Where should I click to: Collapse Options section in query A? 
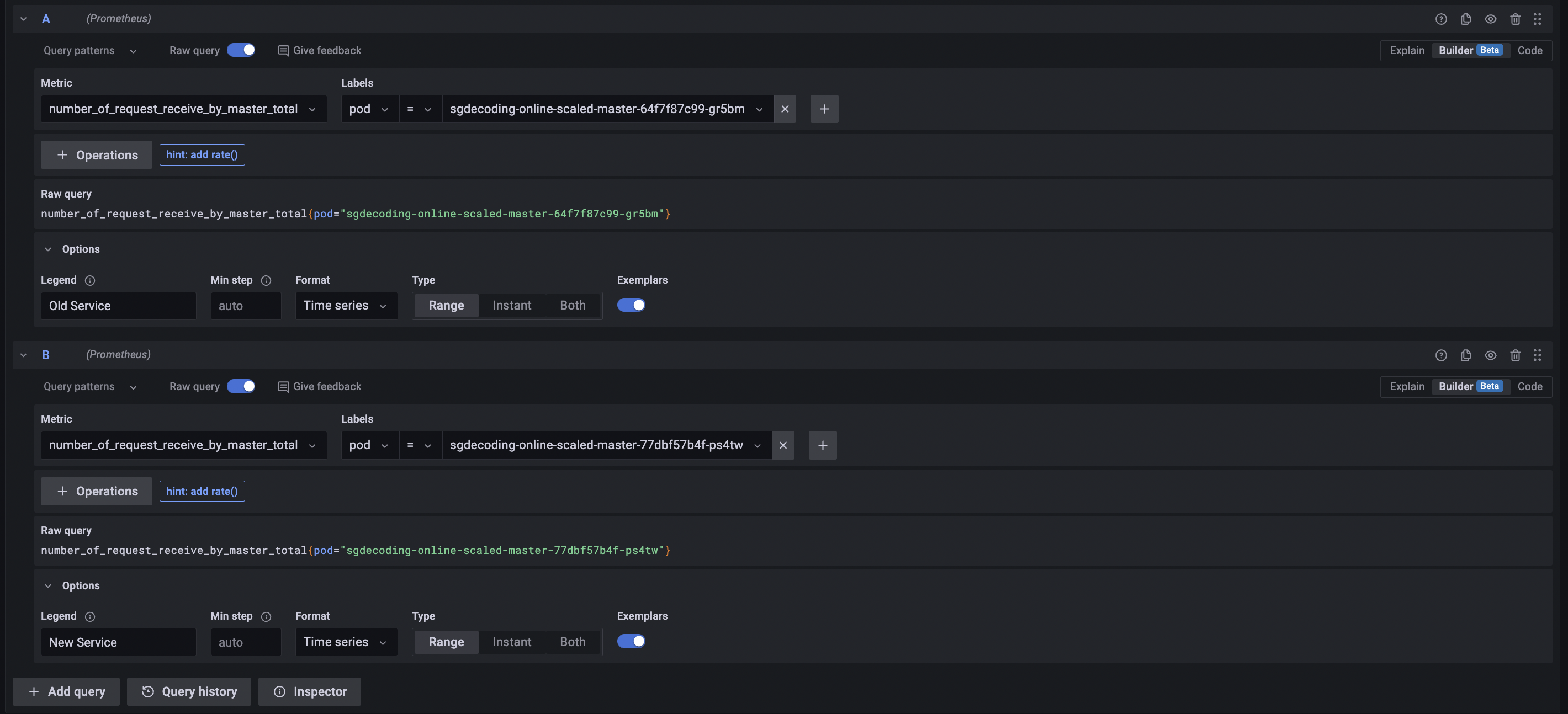(72, 249)
